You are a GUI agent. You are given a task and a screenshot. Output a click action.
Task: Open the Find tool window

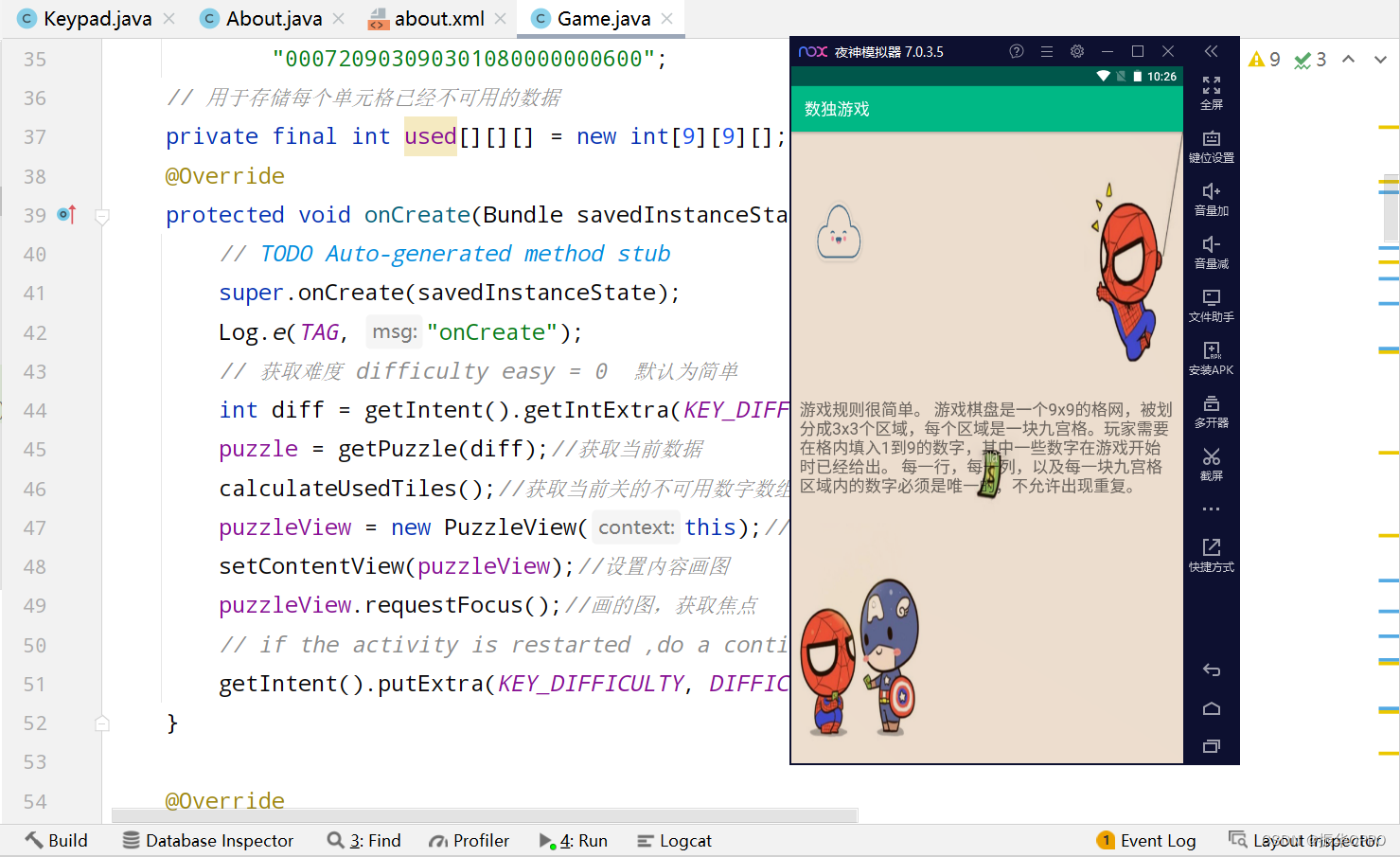(x=364, y=841)
